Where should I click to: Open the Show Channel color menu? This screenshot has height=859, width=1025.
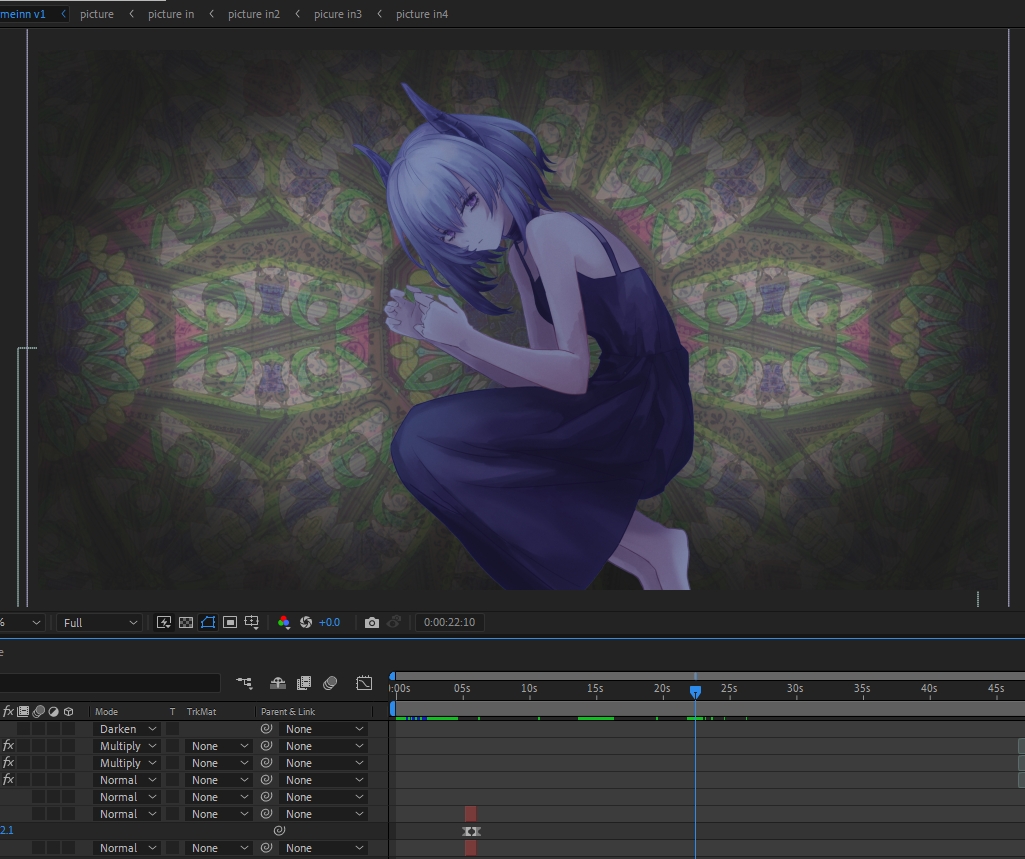pyautogui.click(x=284, y=622)
